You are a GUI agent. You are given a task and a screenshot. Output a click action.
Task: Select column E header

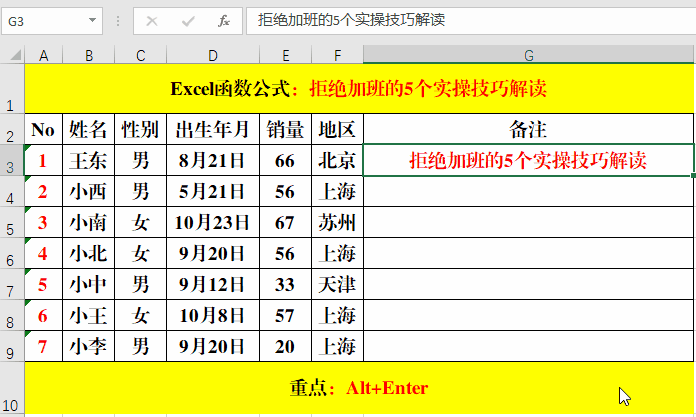click(x=285, y=56)
